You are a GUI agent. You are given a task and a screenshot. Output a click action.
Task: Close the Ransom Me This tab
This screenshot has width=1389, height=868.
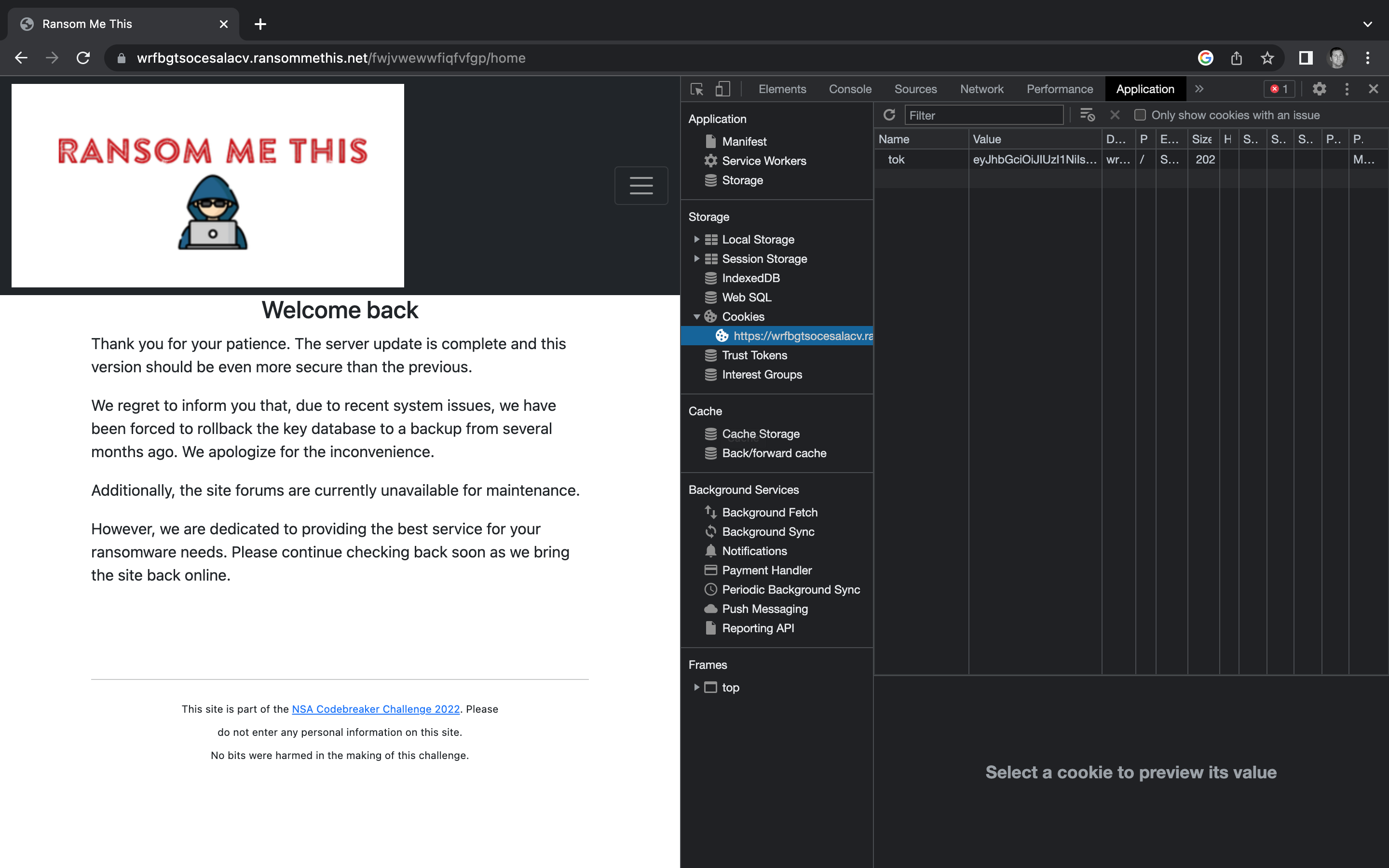click(223, 24)
